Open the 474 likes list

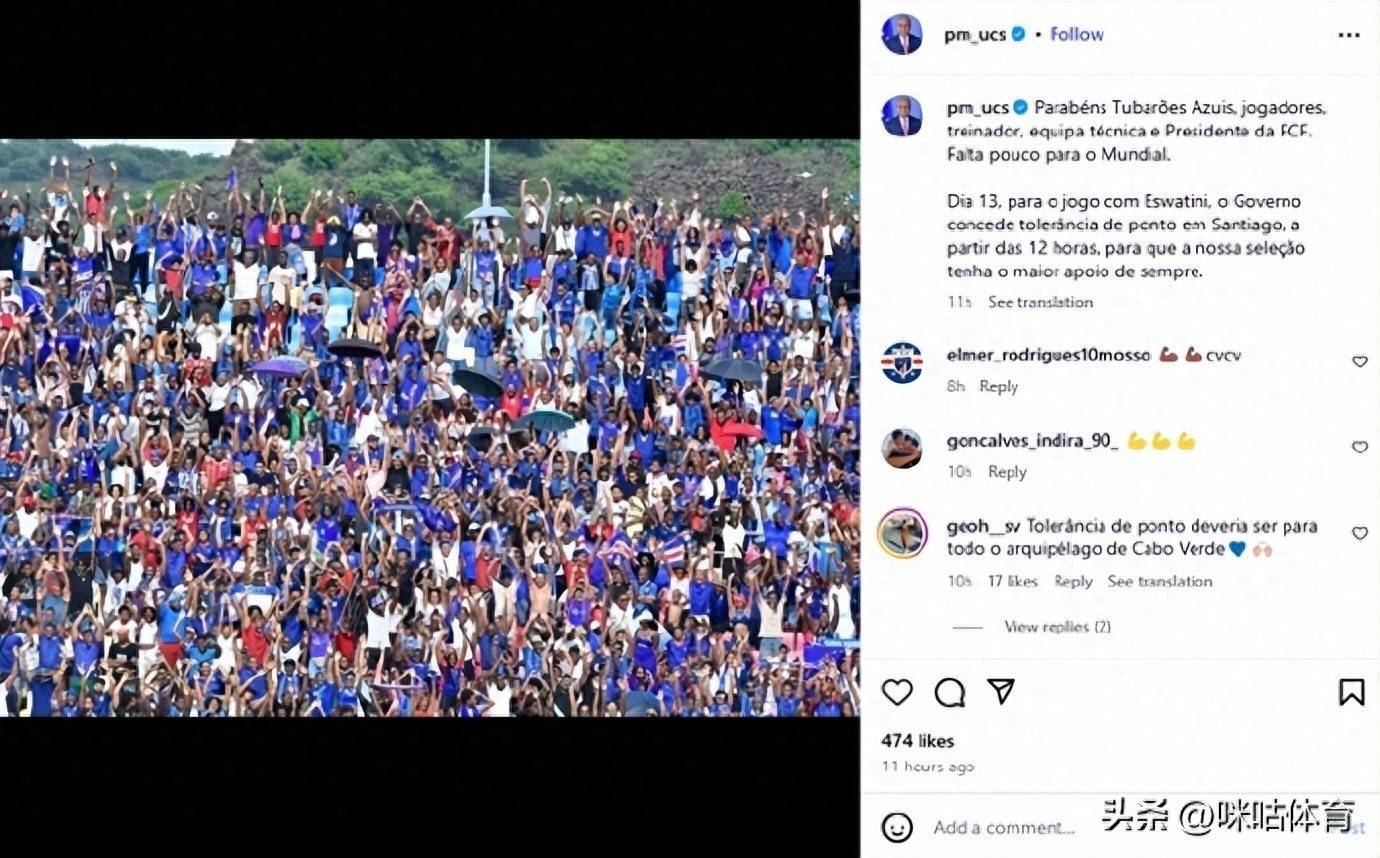[x=917, y=741]
